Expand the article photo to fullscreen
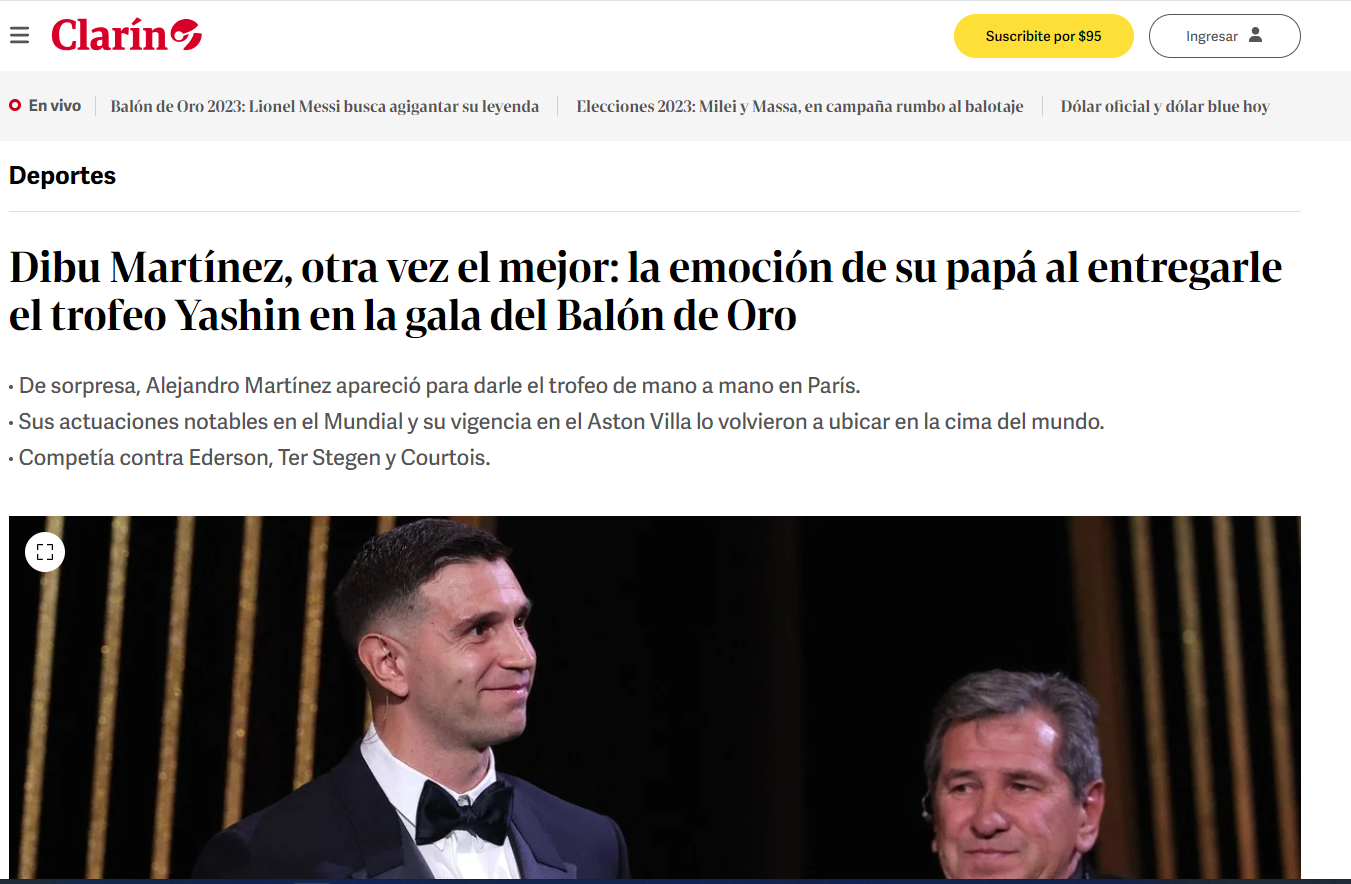Viewport: 1351px width, 884px height. (45, 552)
